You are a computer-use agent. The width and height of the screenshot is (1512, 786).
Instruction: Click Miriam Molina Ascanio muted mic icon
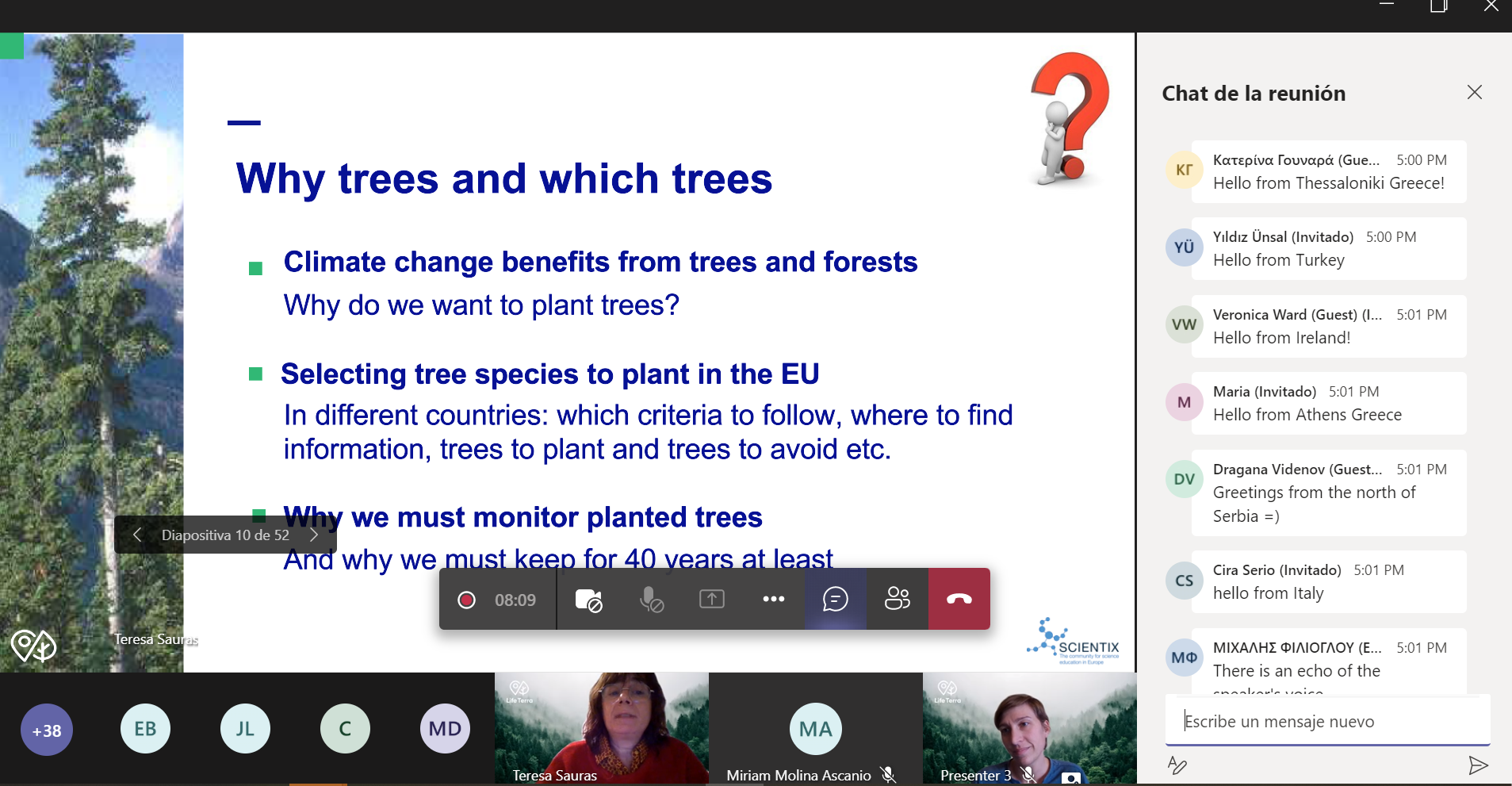[x=889, y=775]
